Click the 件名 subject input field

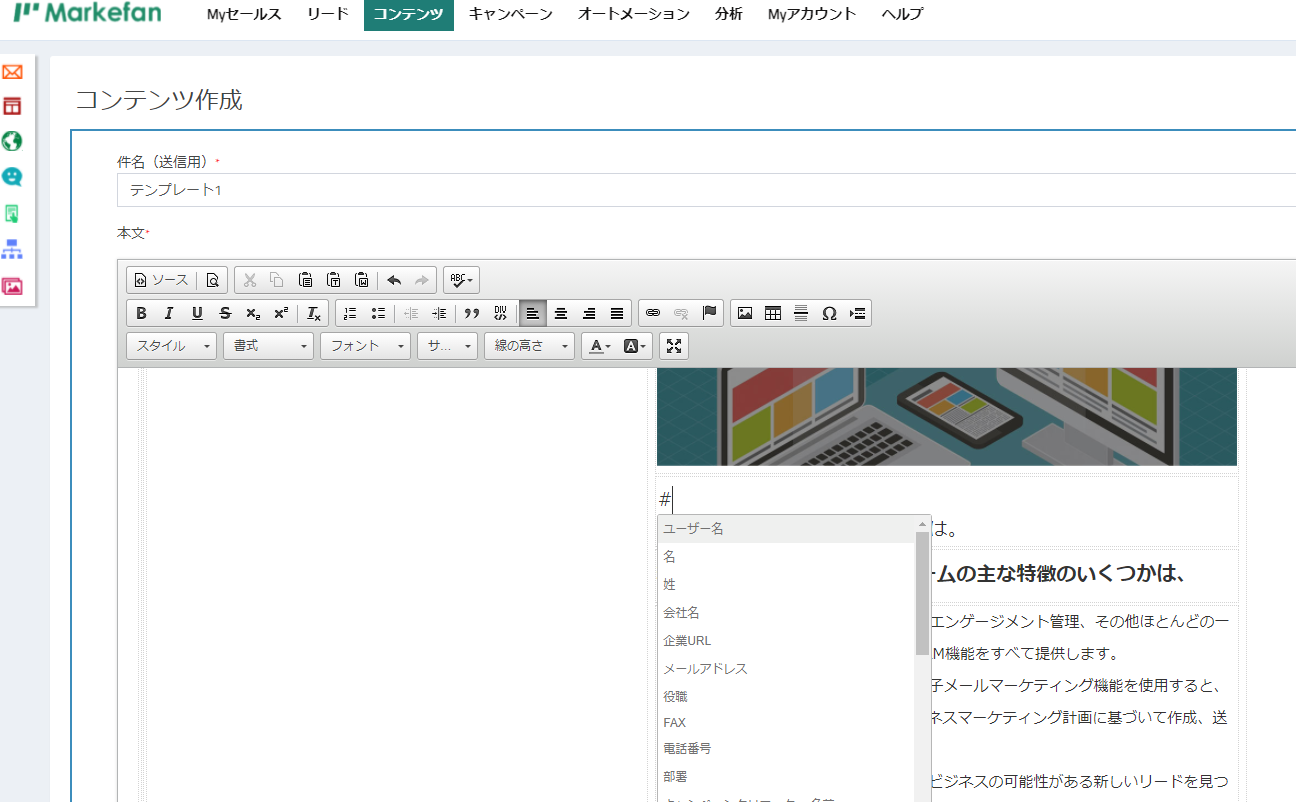pos(706,190)
